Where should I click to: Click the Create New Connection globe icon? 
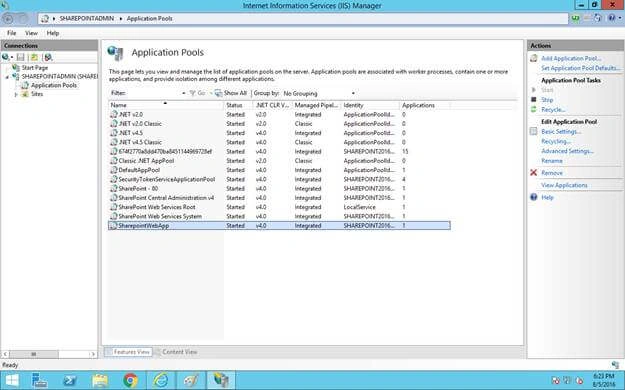[x=5, y=57]
